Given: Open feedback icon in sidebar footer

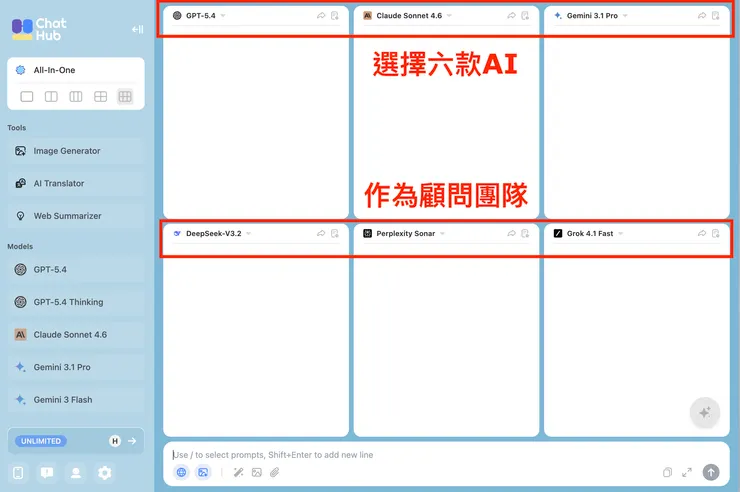Looking at the screenshot, I should click(47, 473).
